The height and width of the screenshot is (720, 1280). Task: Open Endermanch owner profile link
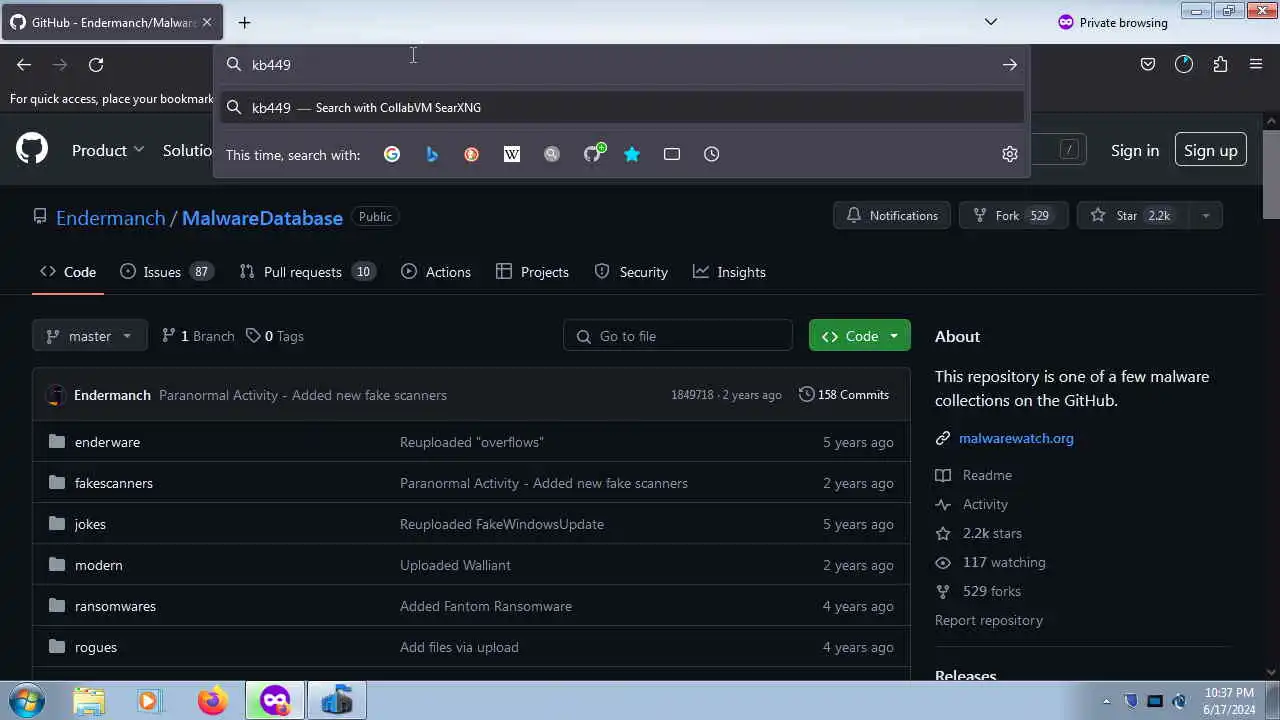point(111,218)
